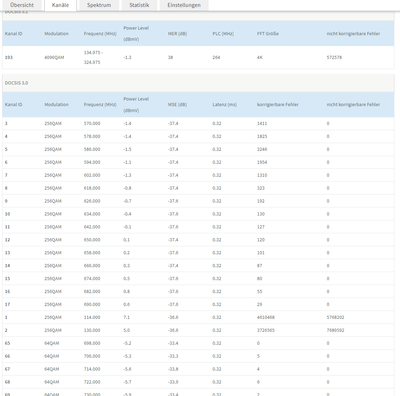This screenshot has height=396, width=400.
Task: Open the Übersicht tab
Action: (22, 5)
